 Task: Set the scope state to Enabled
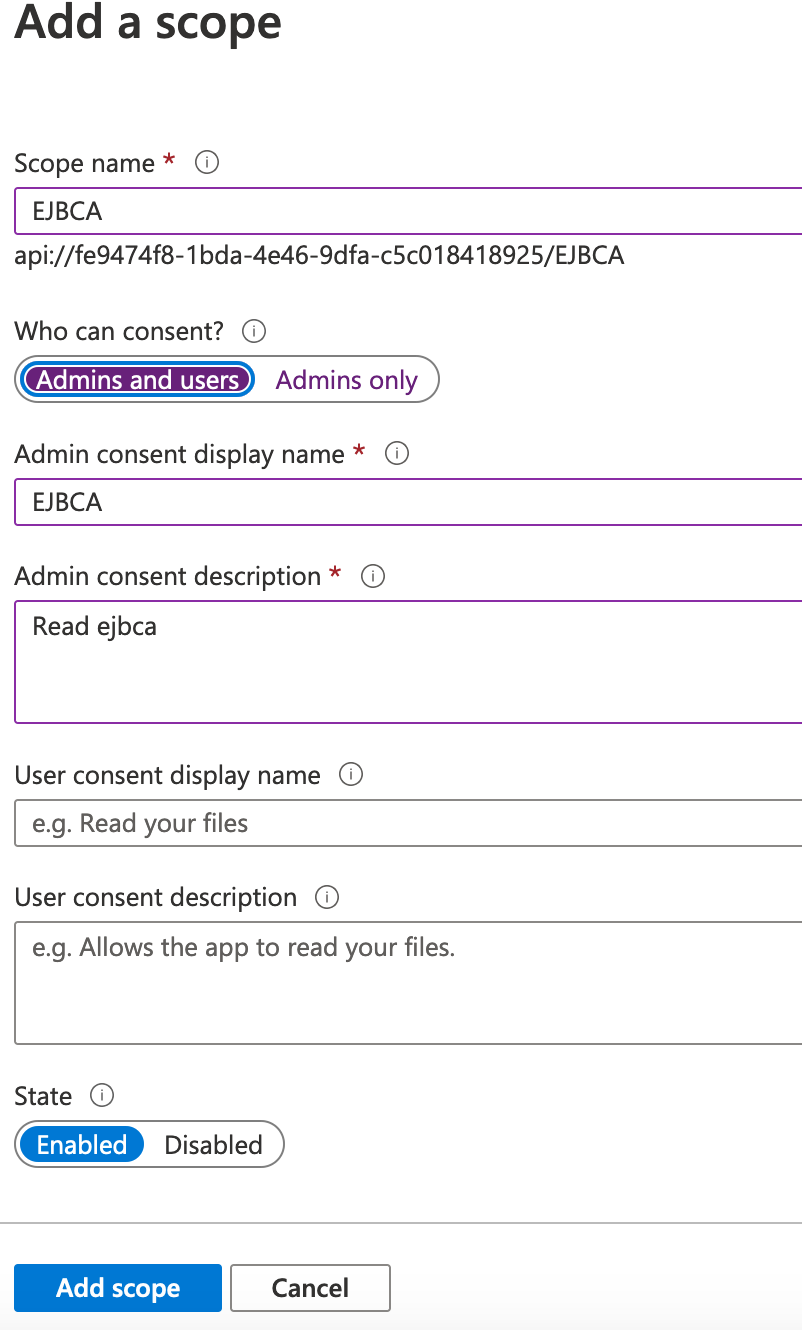tap(82, 1145)
